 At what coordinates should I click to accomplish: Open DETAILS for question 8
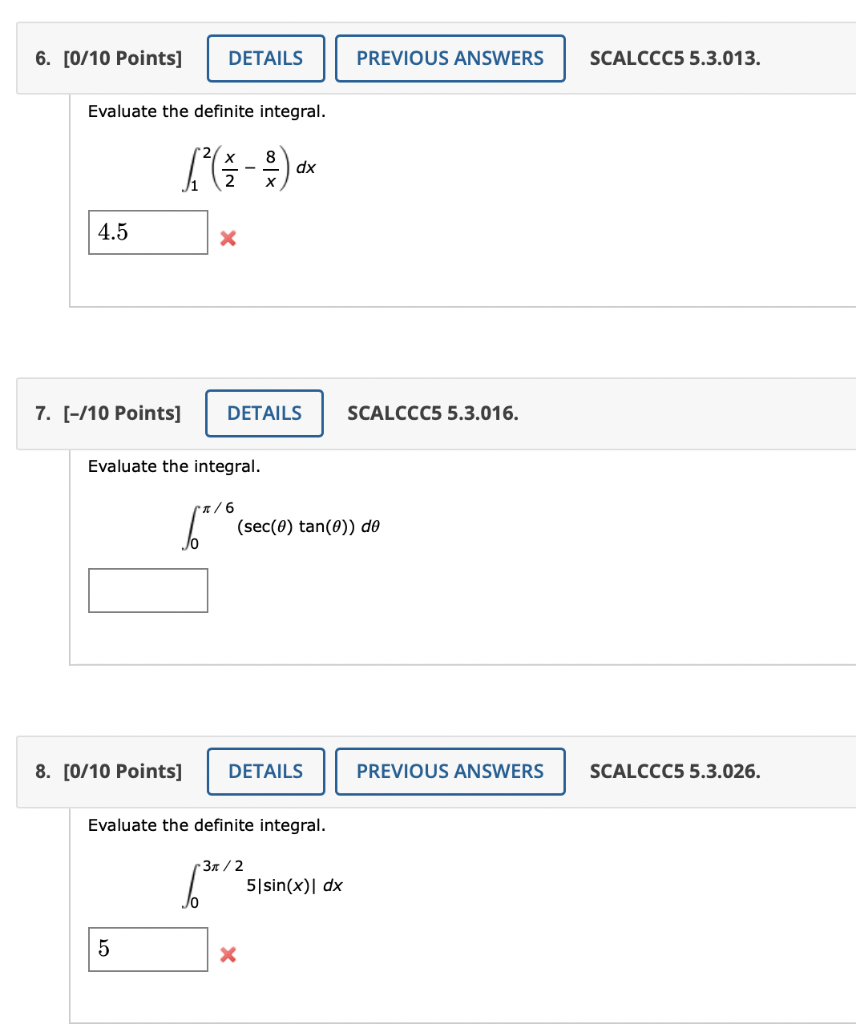tap(265, 771)
